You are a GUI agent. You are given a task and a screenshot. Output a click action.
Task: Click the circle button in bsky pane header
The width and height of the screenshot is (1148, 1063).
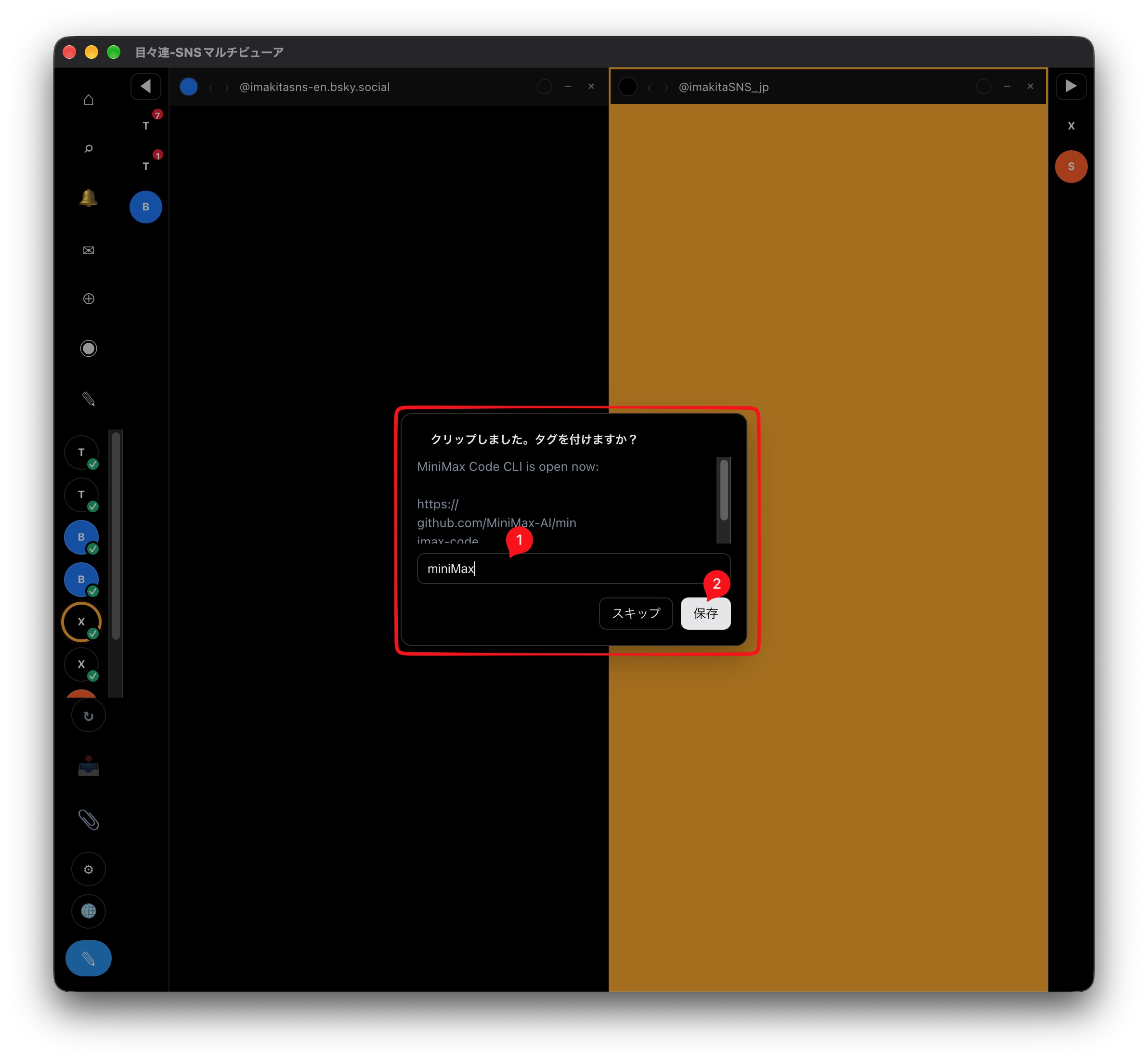tap(544, 86)
